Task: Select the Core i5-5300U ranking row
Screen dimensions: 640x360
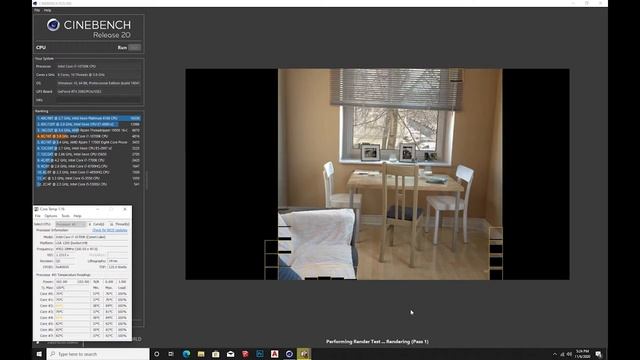Action: (x=88, y=184)
